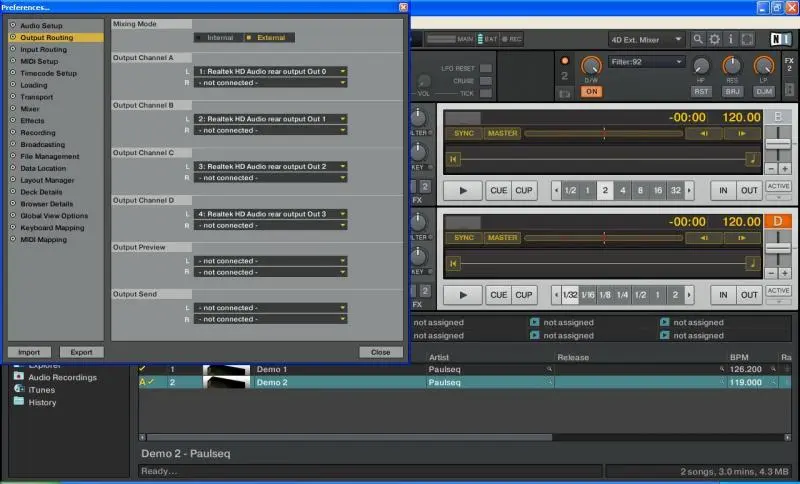800x484 pixels.
Task: Toggle fullscreen icon next to info icon
Action: [x=749, y=39]
